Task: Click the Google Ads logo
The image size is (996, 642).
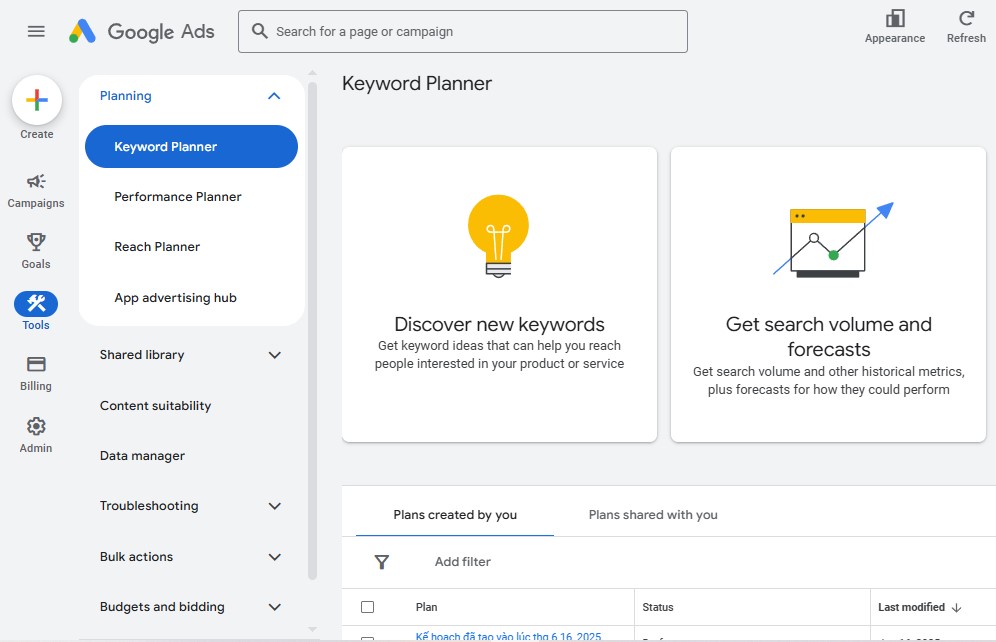Action: tap(142, 31)
